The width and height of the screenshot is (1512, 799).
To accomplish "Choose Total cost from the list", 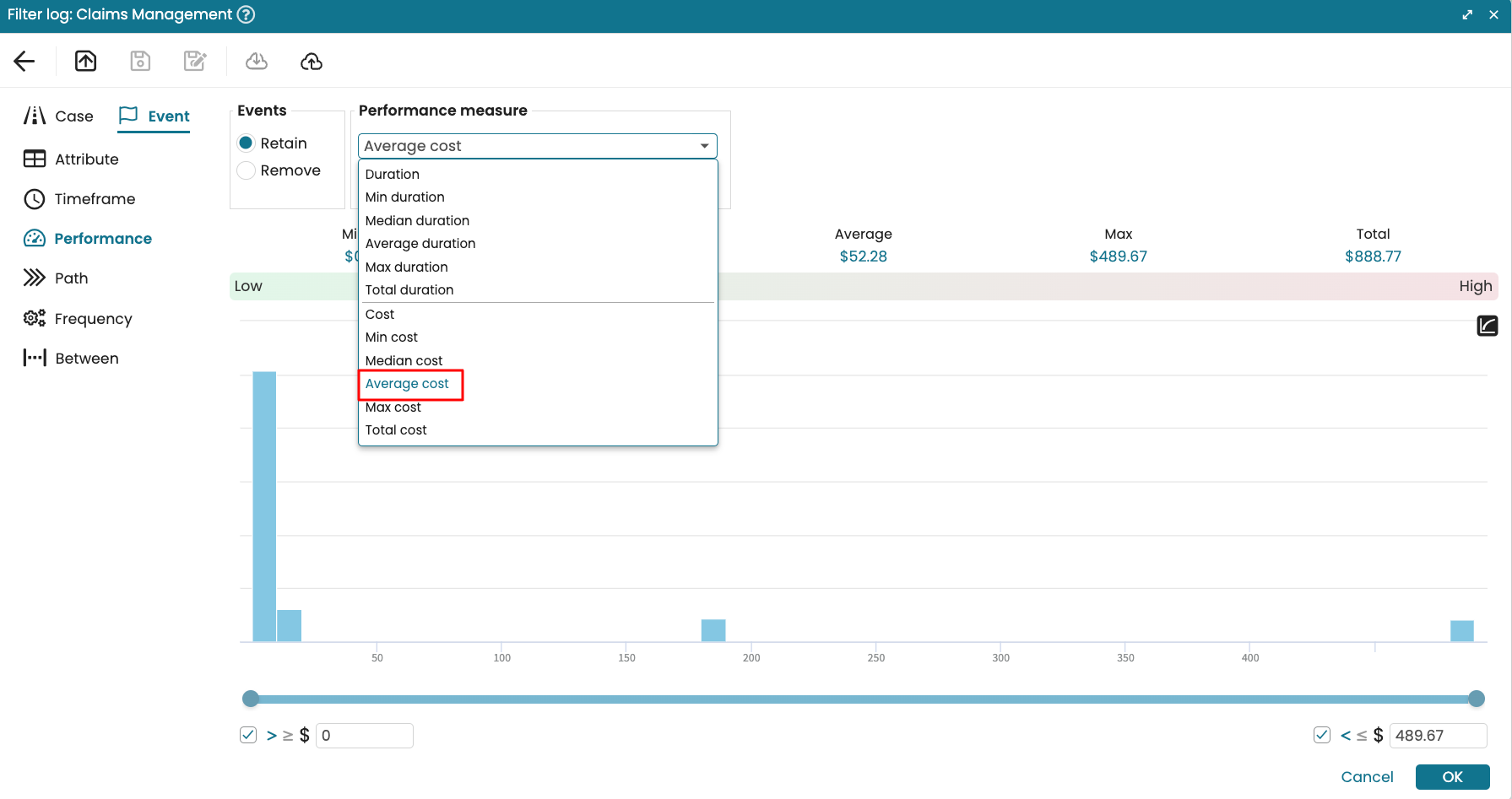I will point(396,430).
